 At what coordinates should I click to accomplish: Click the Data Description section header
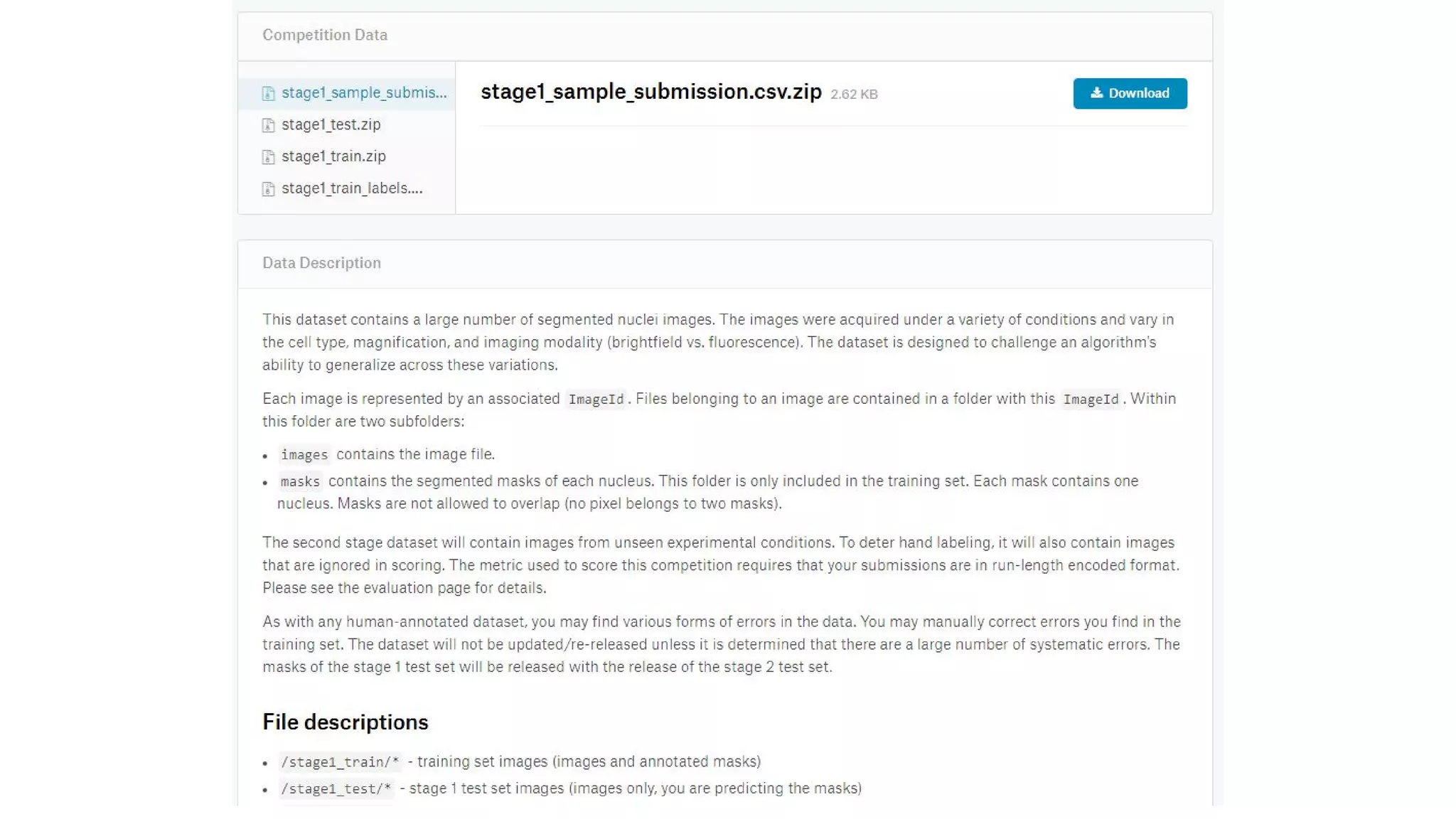(x=321, y=263)
